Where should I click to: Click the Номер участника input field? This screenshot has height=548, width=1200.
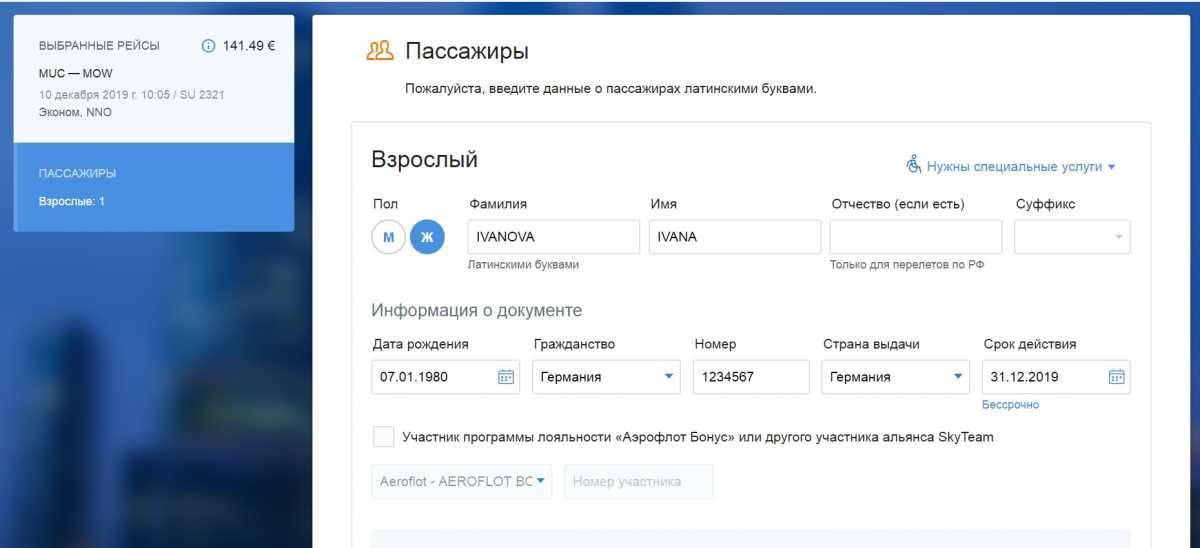click(x=639, y=481)
